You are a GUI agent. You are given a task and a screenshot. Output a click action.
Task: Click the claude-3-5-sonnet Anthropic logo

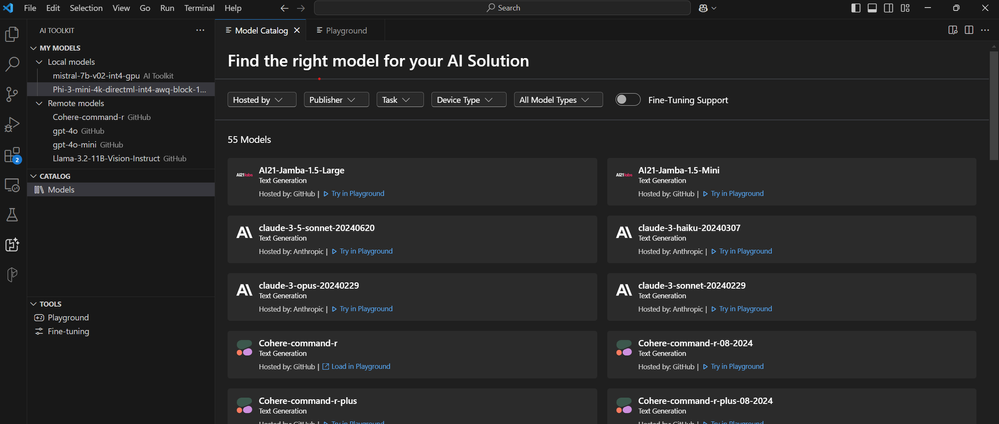245,233
